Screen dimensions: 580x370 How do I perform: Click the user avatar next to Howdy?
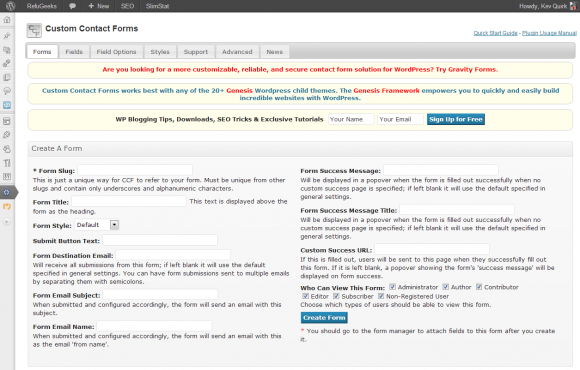click(573, 6)
